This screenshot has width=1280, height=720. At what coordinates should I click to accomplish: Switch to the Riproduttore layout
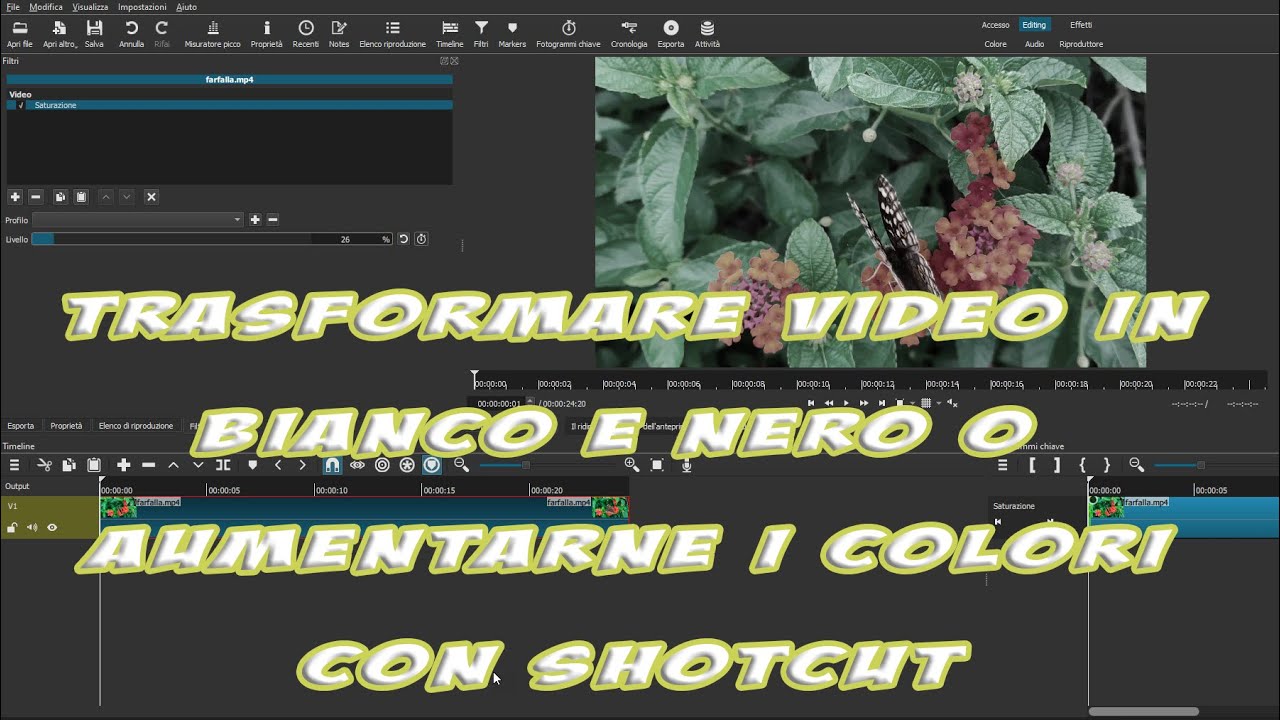point(1081,44)
